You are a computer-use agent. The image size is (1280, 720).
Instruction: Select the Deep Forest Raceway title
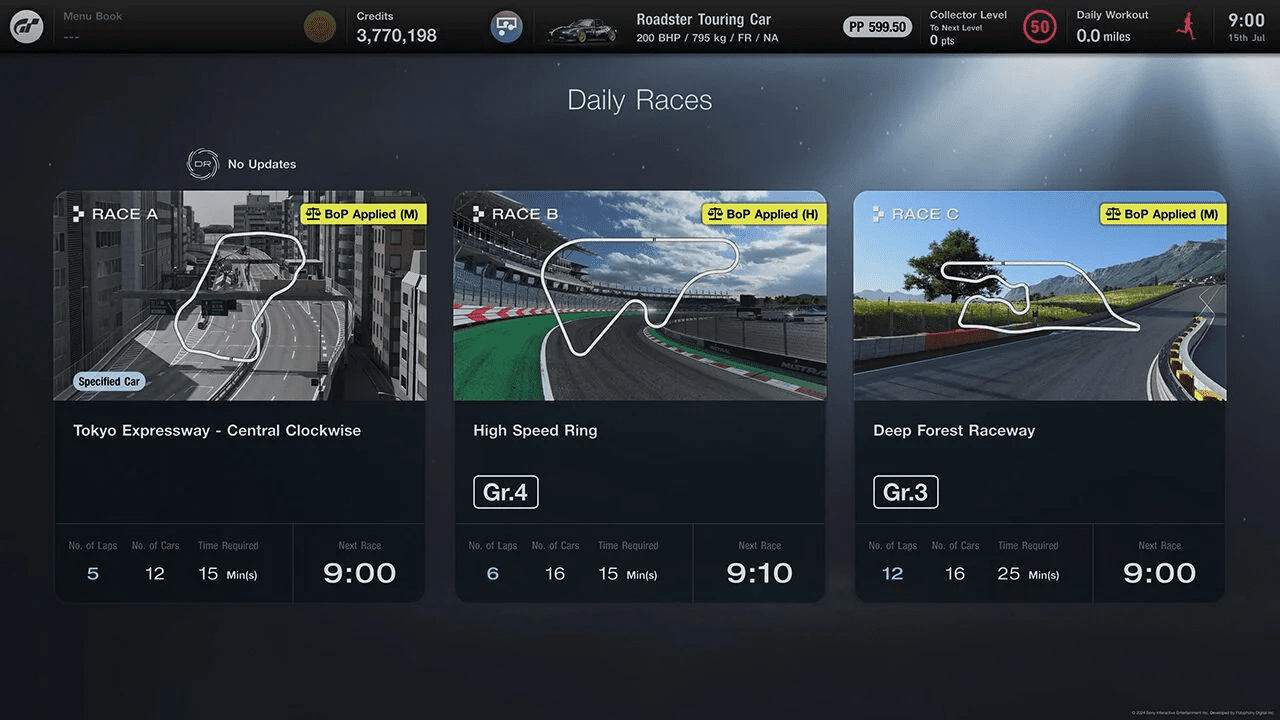[954, 431]
